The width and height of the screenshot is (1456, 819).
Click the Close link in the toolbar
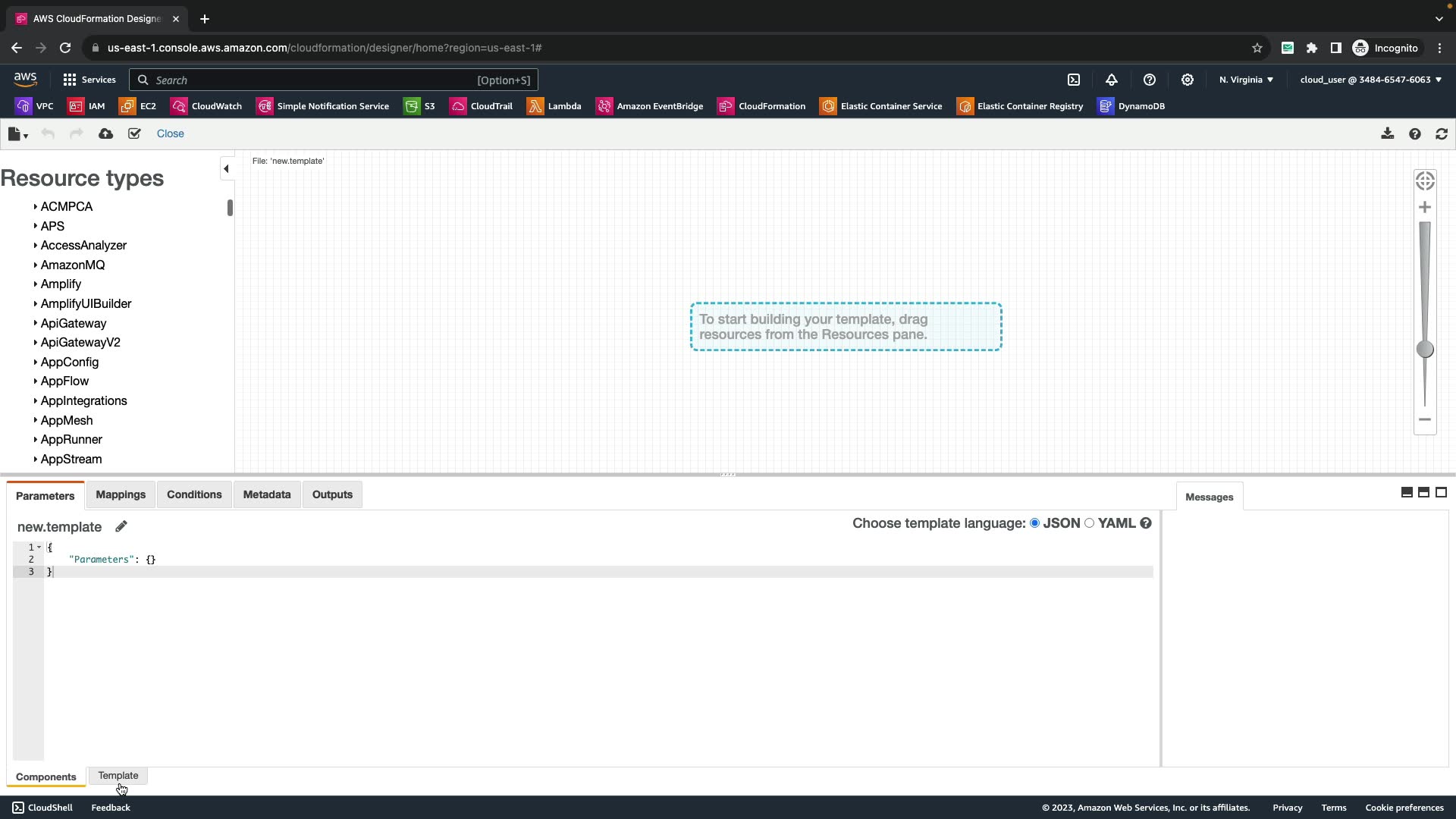pos(170,133)
